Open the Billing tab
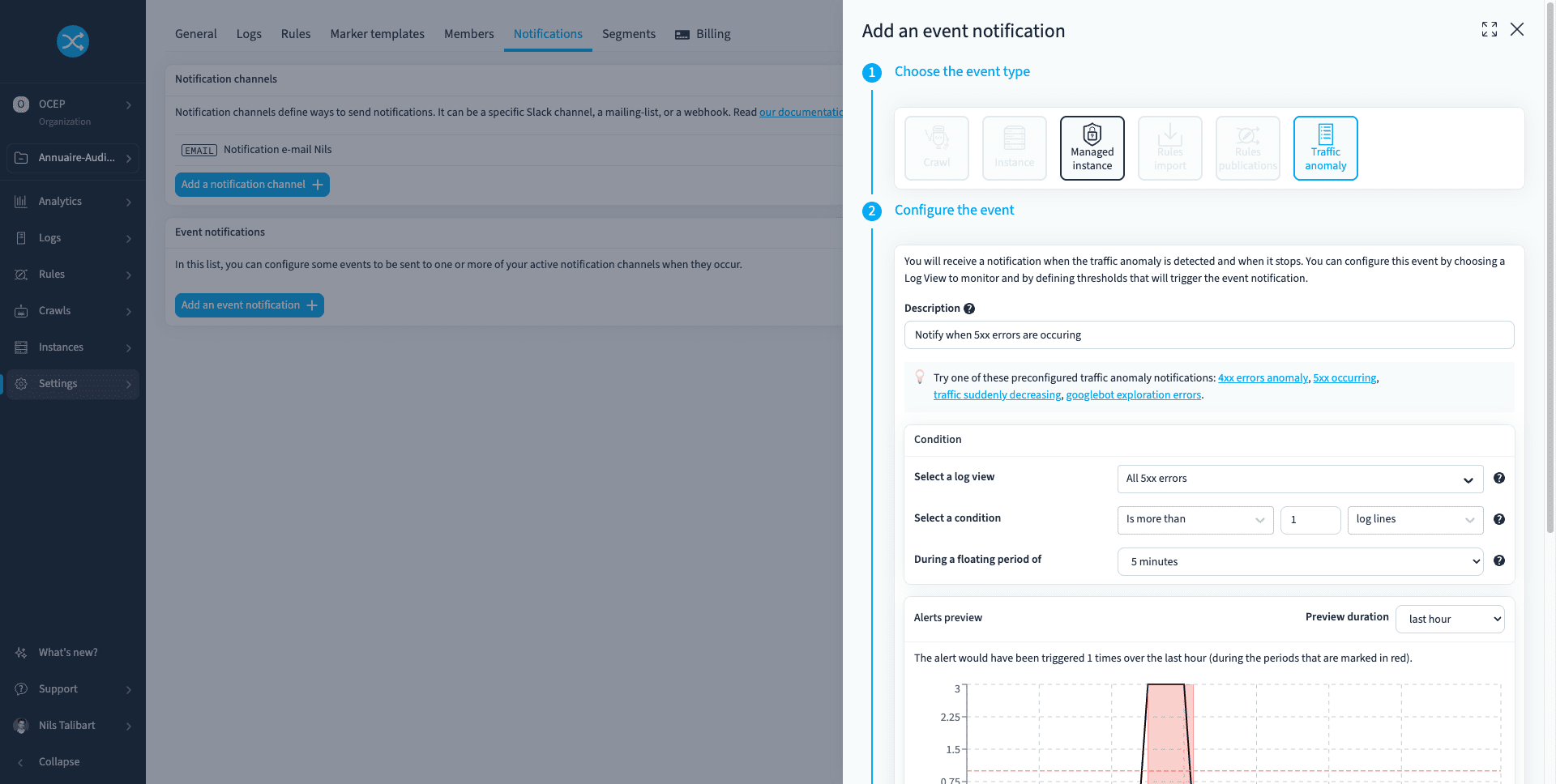 coord(703,34)
